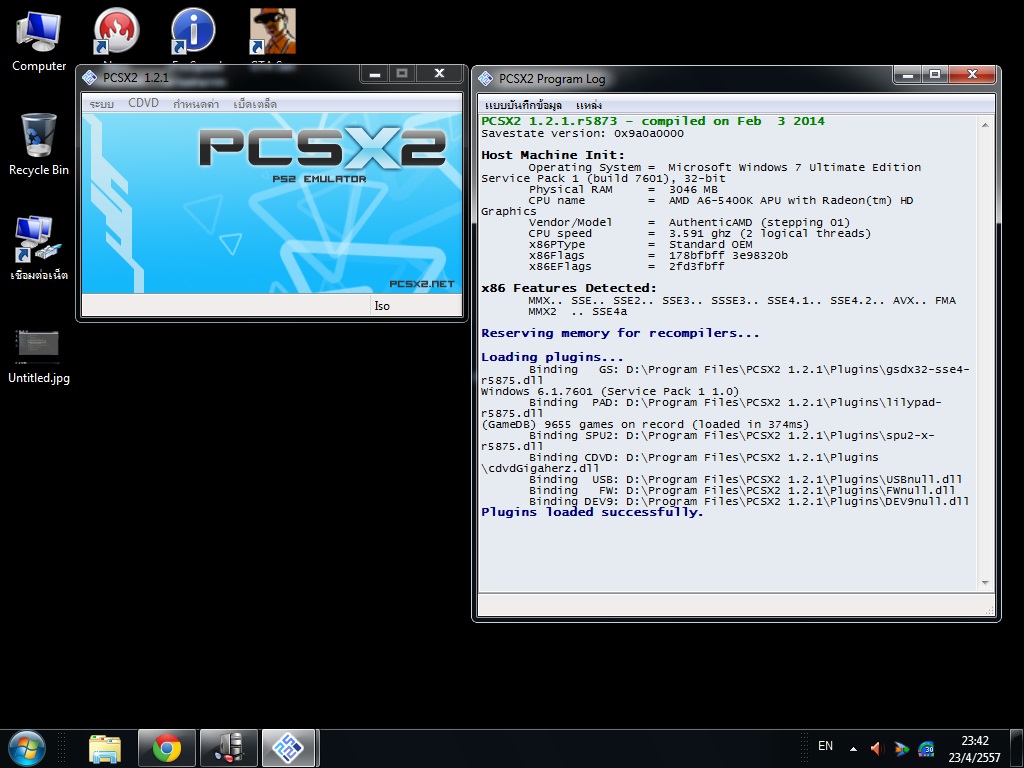Open the Computer desktop icon
The height and width of the screenshot is (768, 1024).
[39, 40]
